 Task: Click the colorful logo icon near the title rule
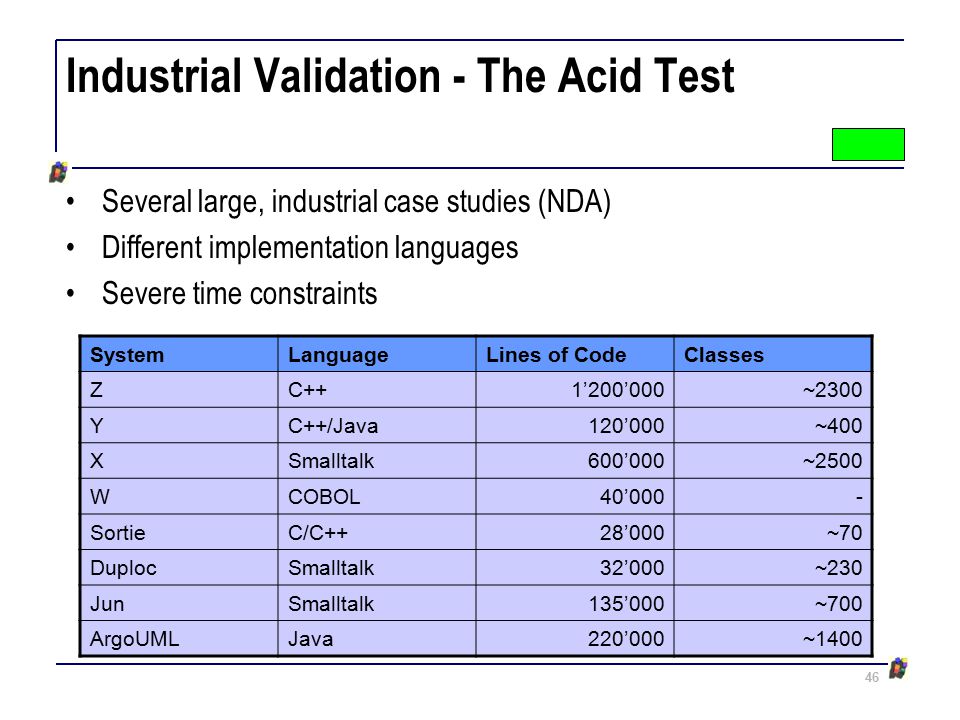[x=59, y=172]
